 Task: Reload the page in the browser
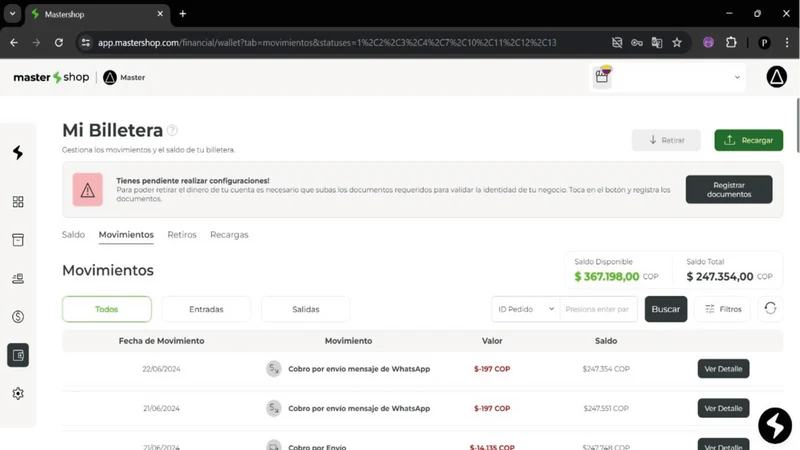point(59,43)
